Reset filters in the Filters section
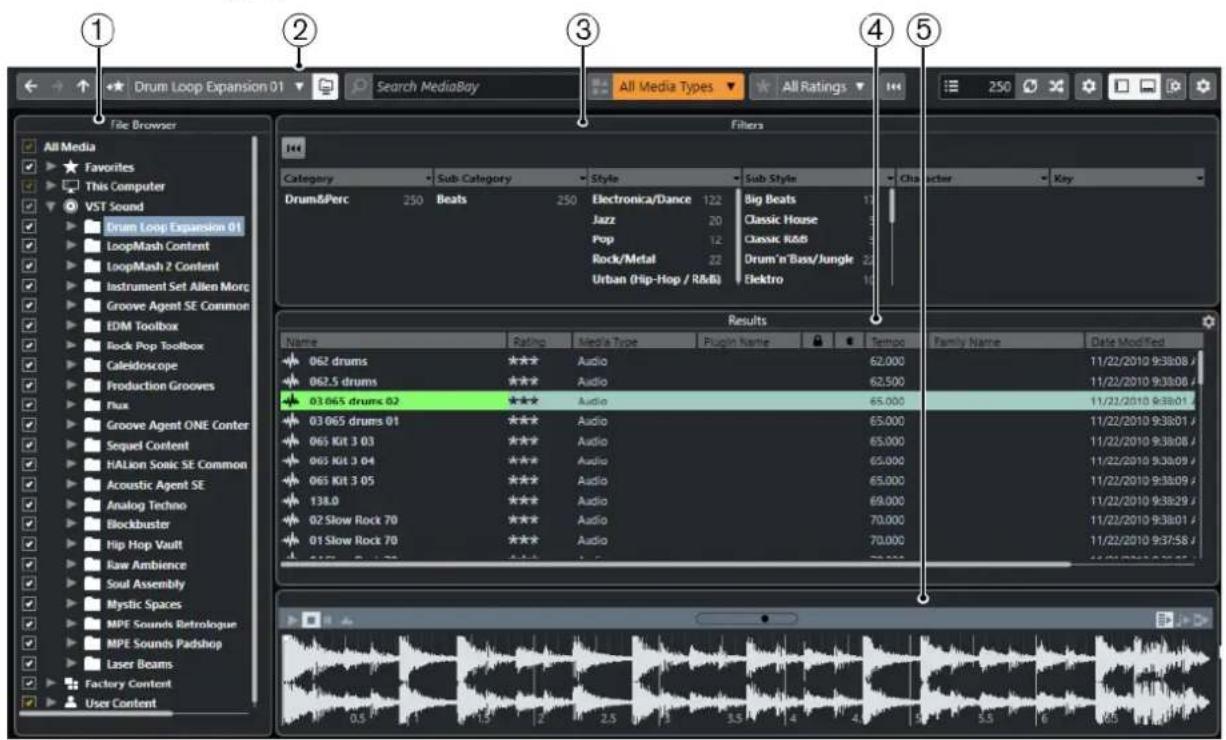 pos(295,147)
